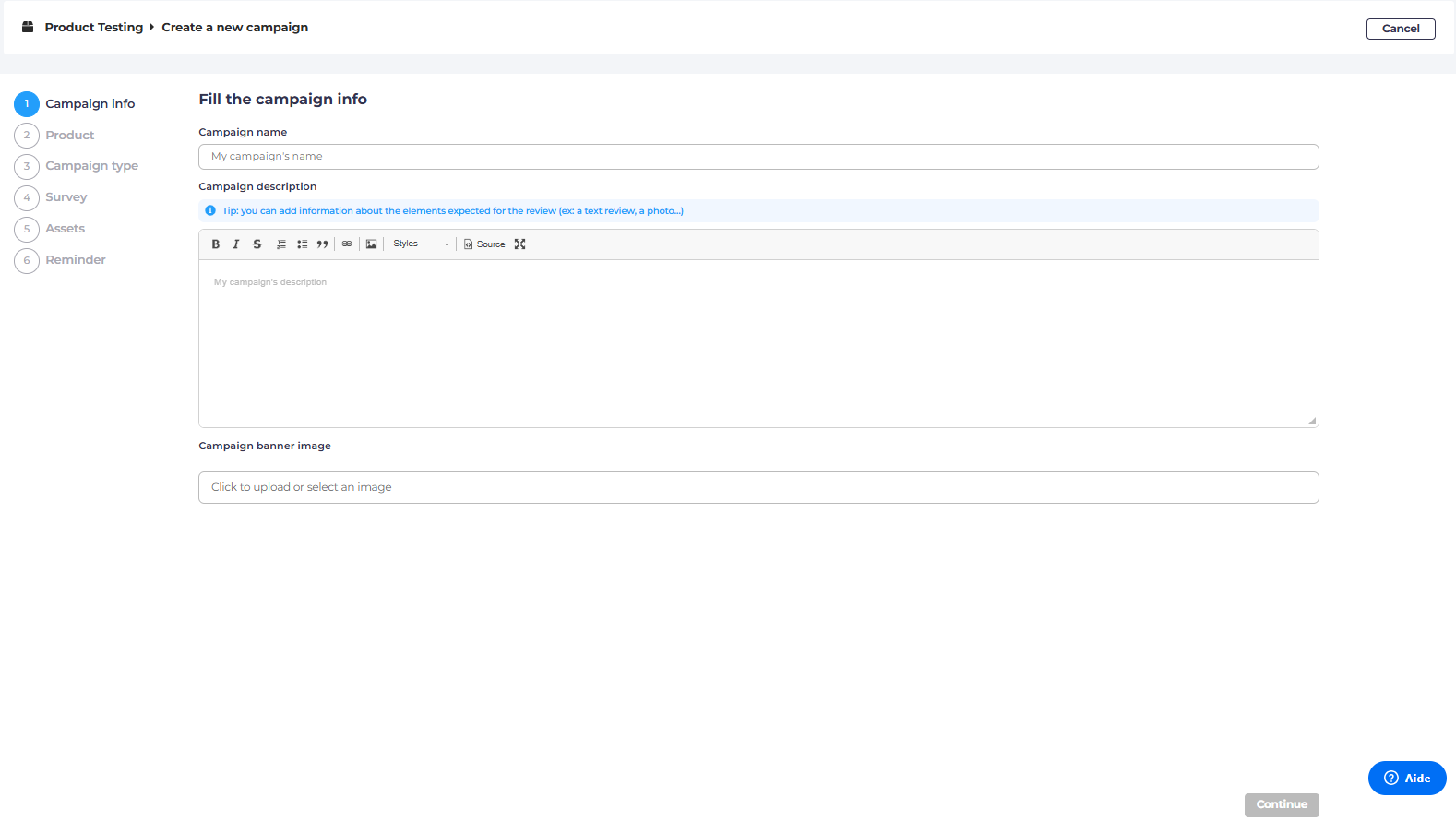
Task: Select the Campaign type step
Action: point(78,166)
